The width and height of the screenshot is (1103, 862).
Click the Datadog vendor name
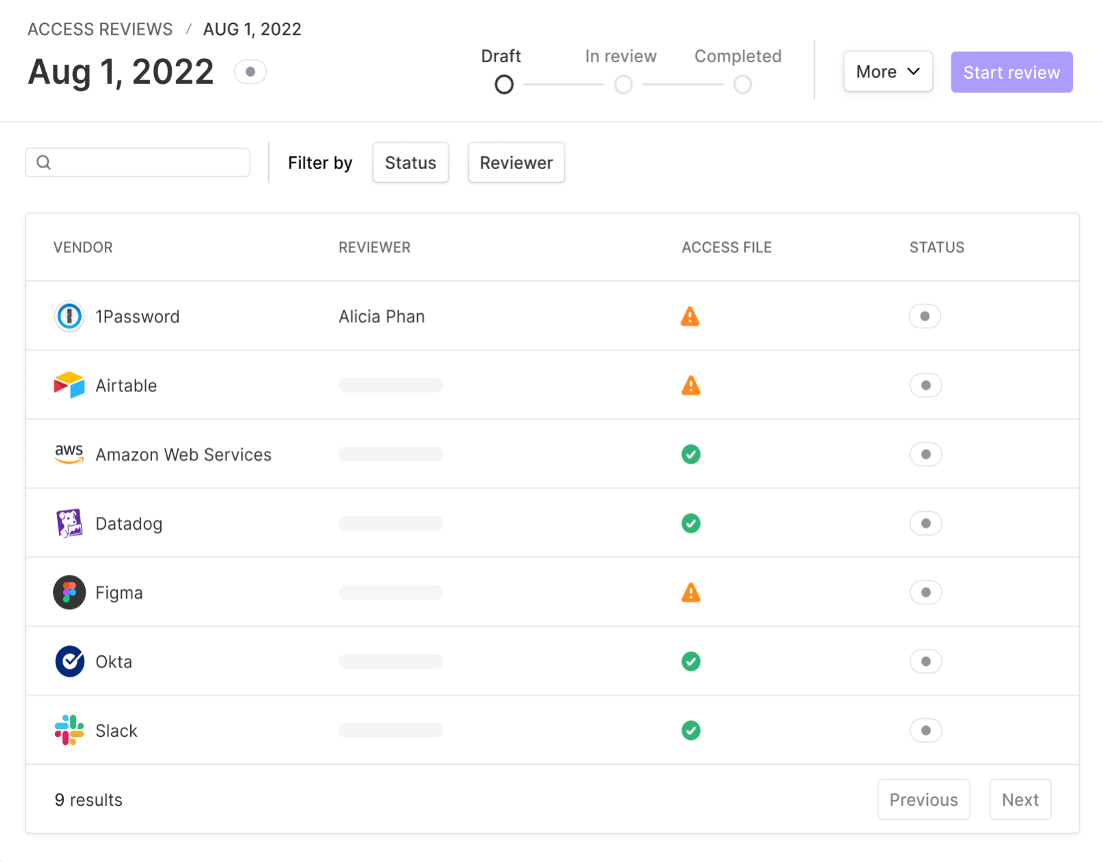[129, 524]
